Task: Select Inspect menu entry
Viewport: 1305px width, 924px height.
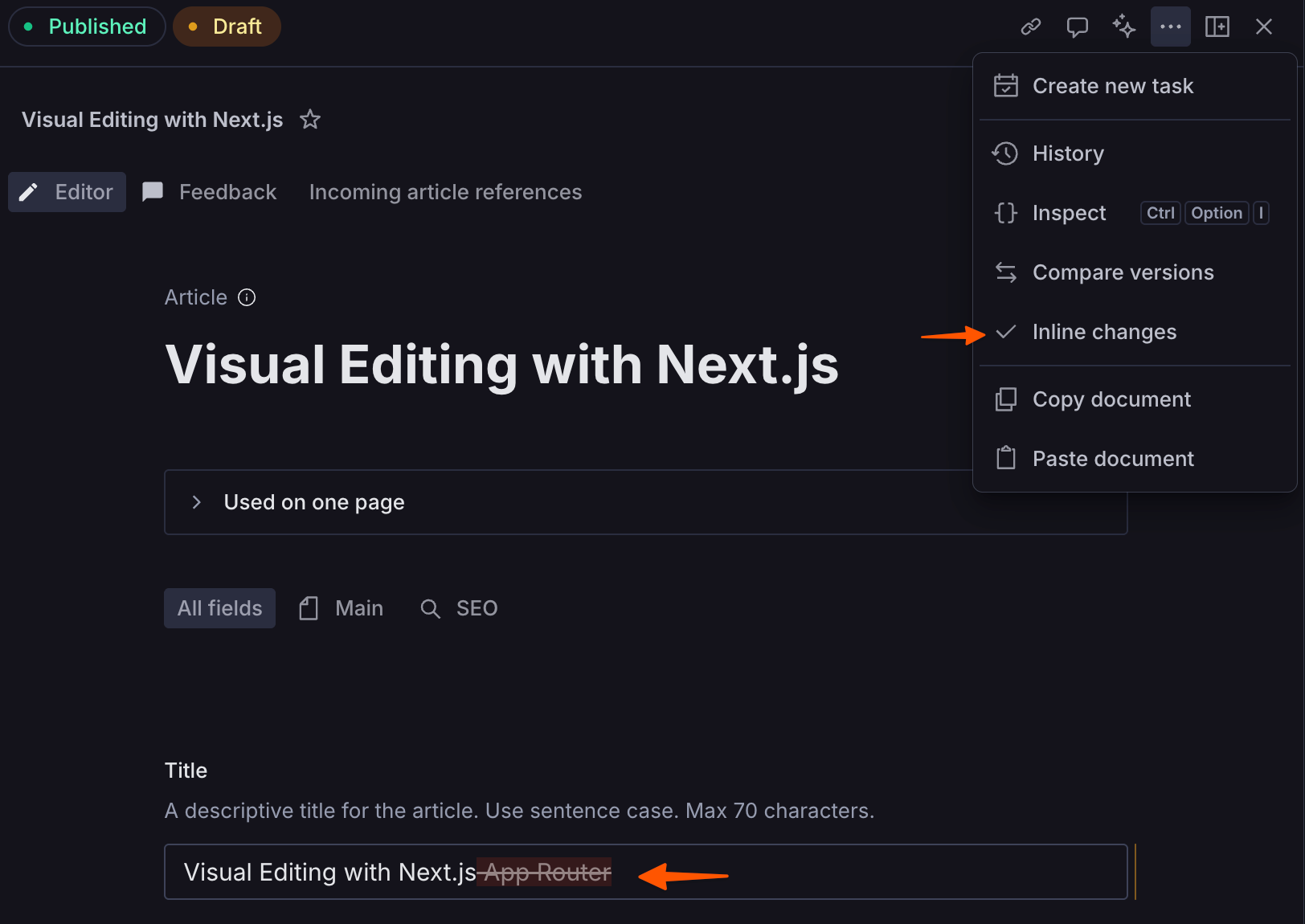Action: (x=1135, y=213)
